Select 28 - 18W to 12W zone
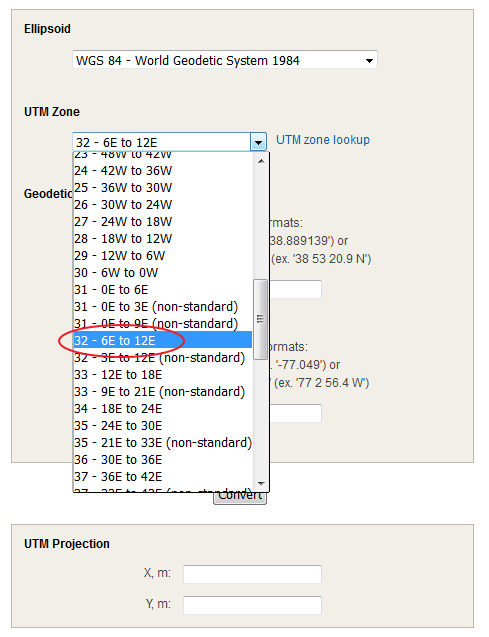Viewport: 489px width, 637px height. 163,238
